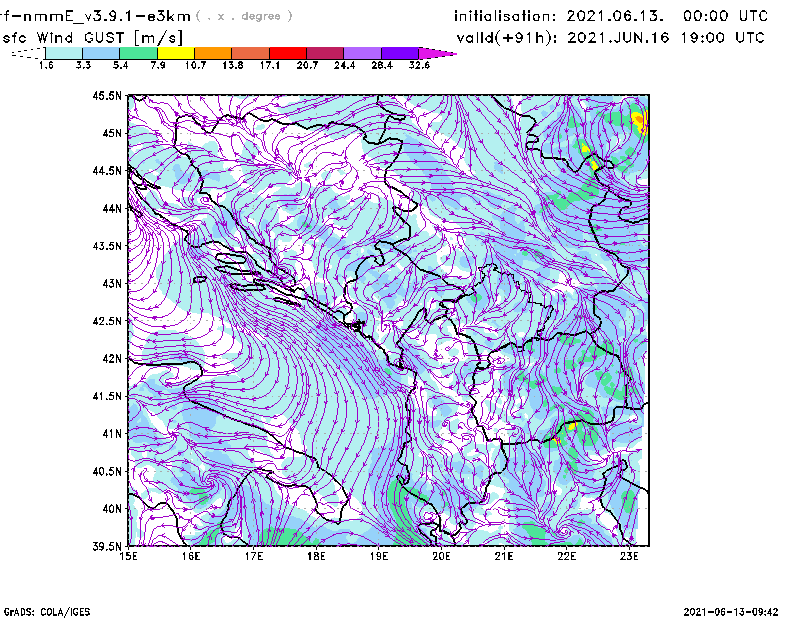Click the '2021-06-13-09:42' timestamp
Viewport: 800px width, 618px height.
point(731,612)
